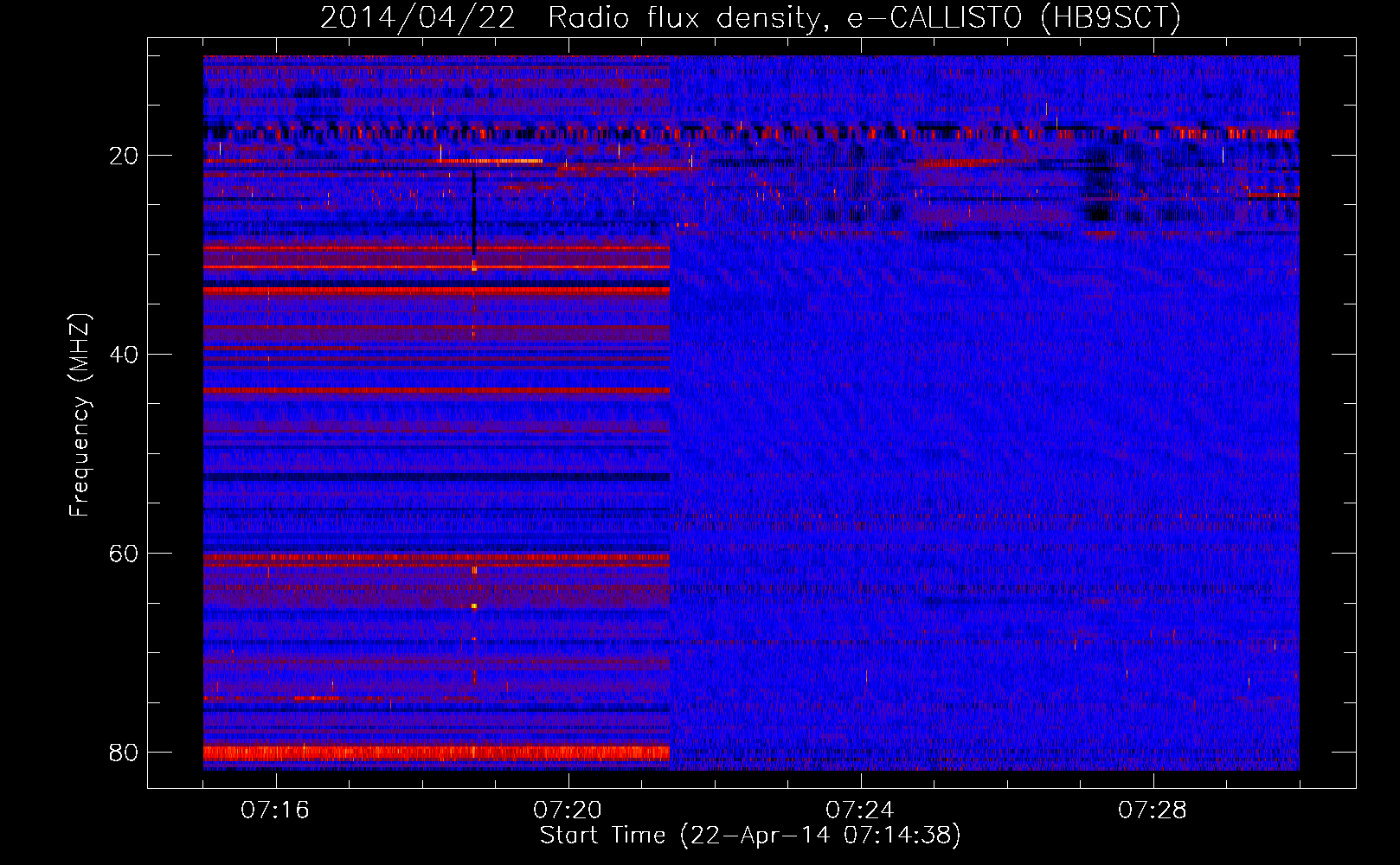Click the 07:20 time tick label
The image size is (1400, 865).
(x=568, y=811)
